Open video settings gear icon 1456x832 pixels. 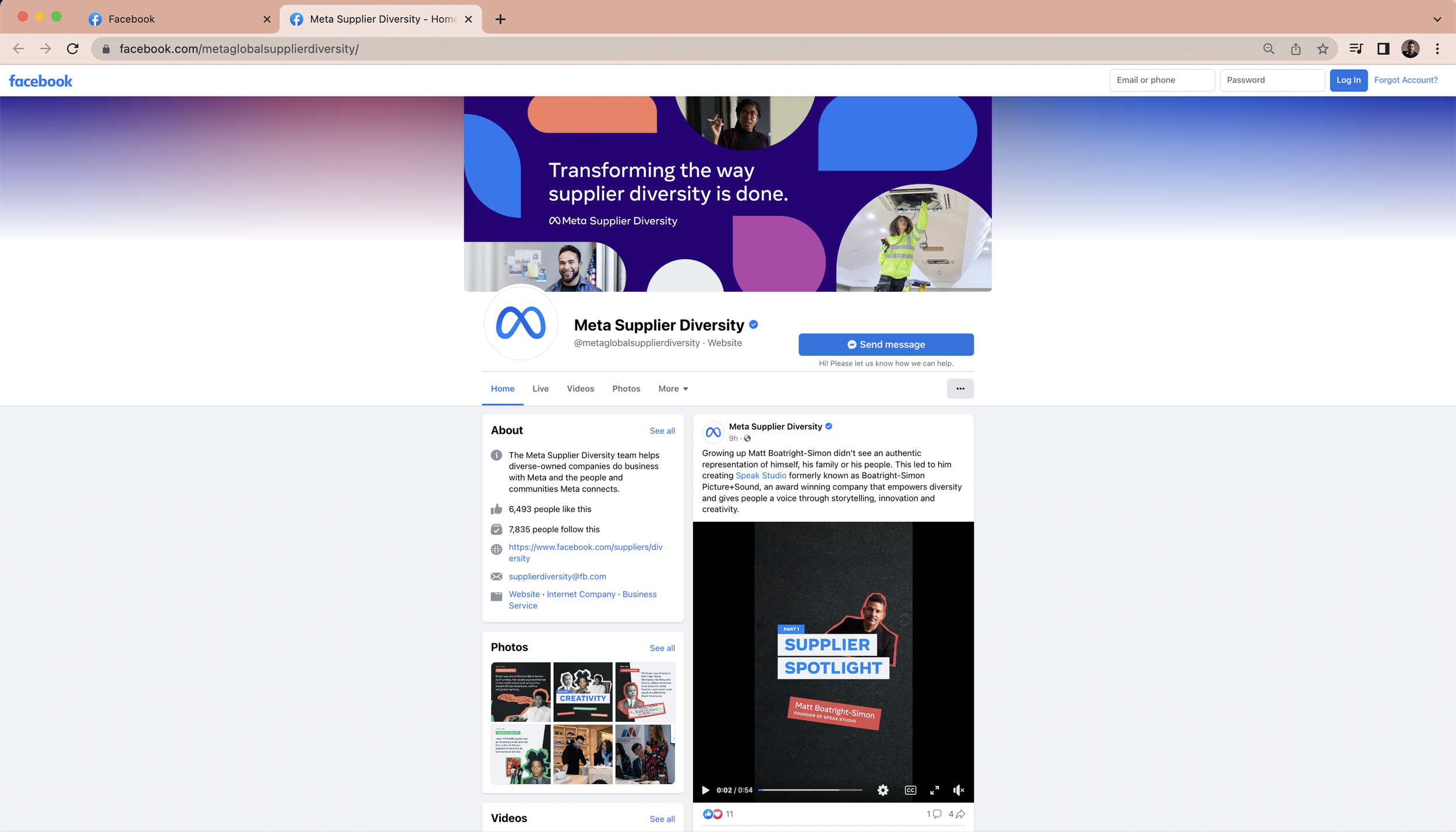pyautogui.click(x=883, y=790)
